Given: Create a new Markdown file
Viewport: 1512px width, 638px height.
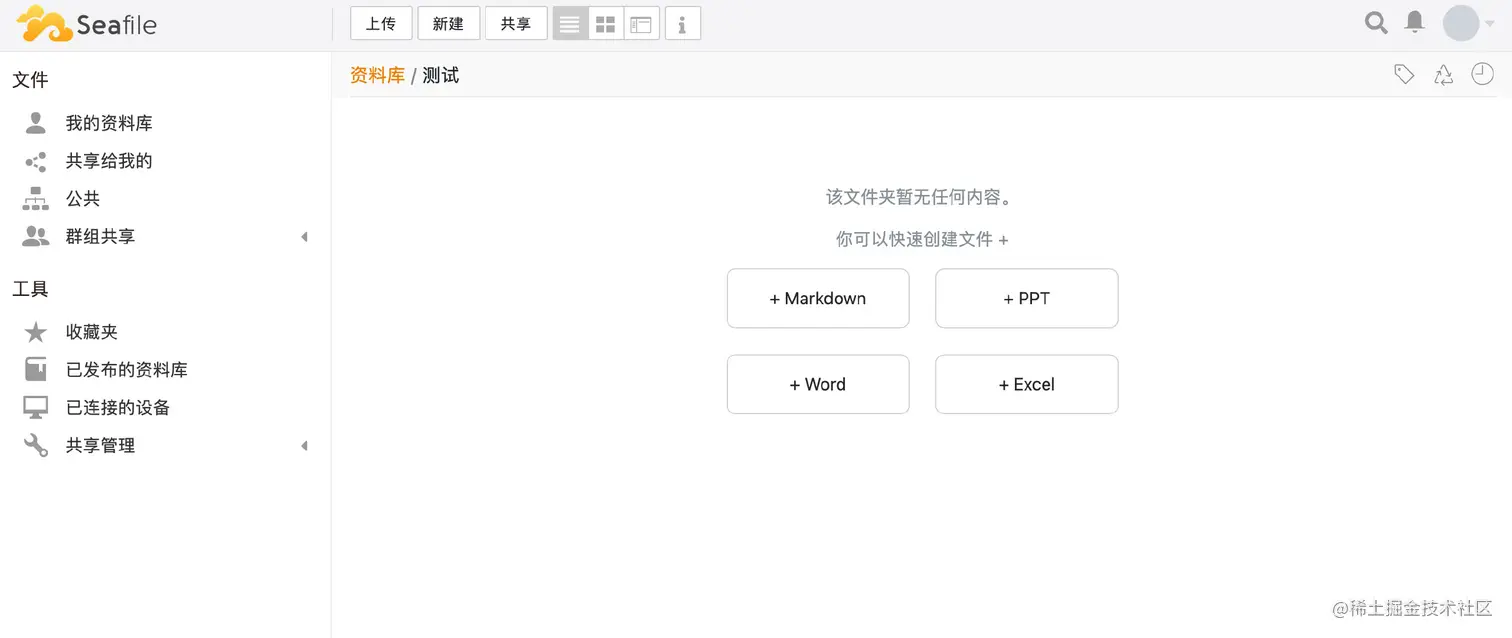Looking at the screenshot, I should tap(818, 298).
